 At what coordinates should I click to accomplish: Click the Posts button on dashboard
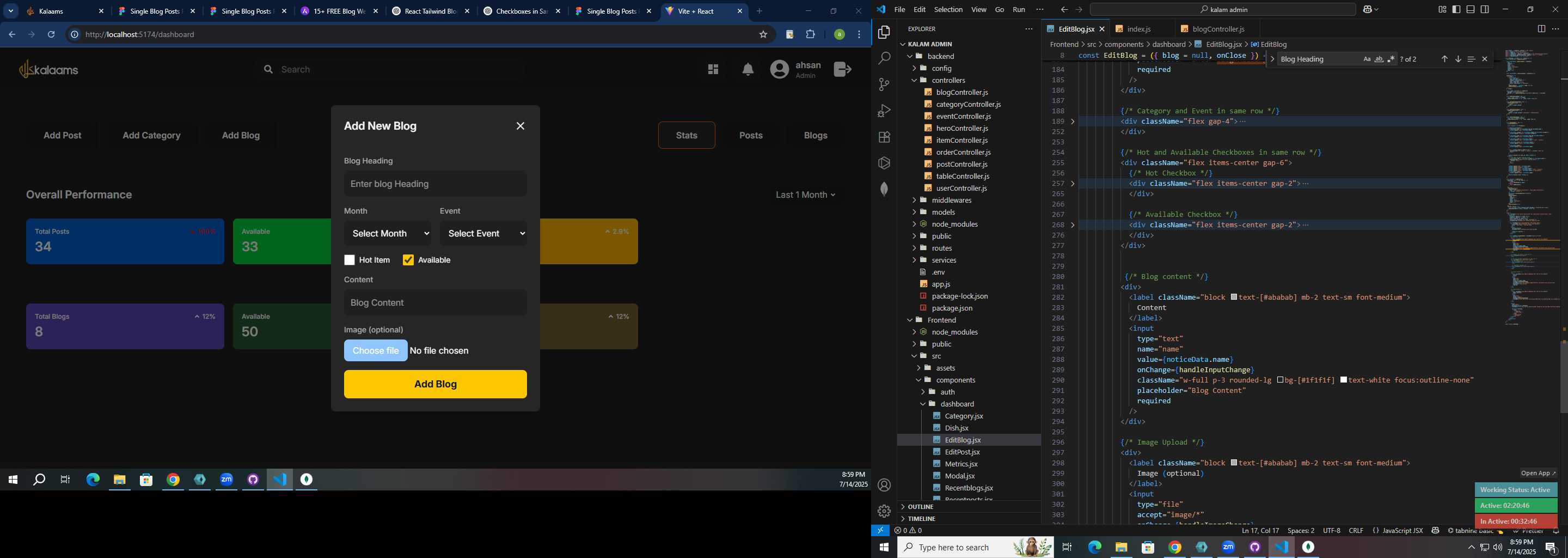point(751,135)
